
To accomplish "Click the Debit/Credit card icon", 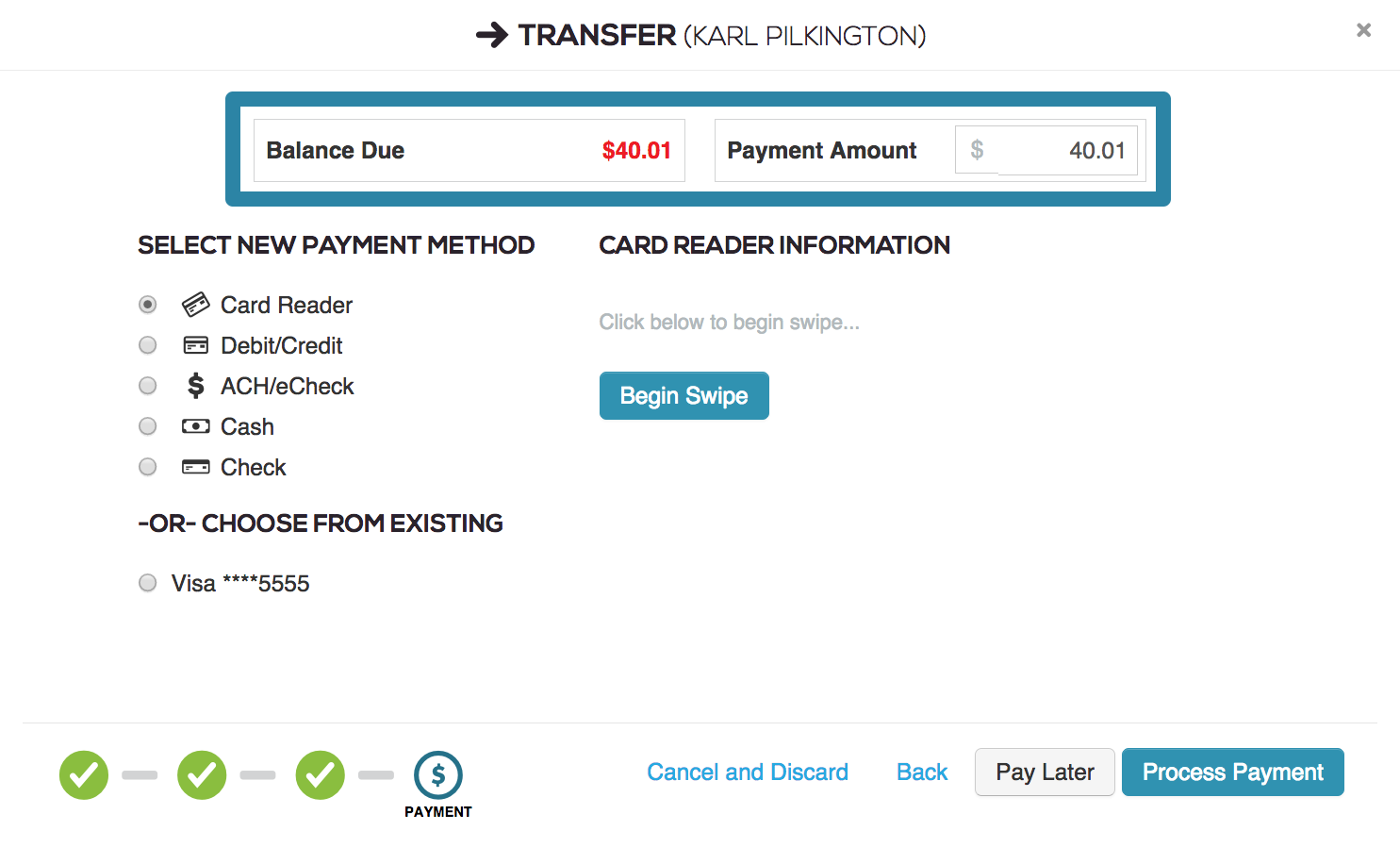I will [x=195, y=345].
